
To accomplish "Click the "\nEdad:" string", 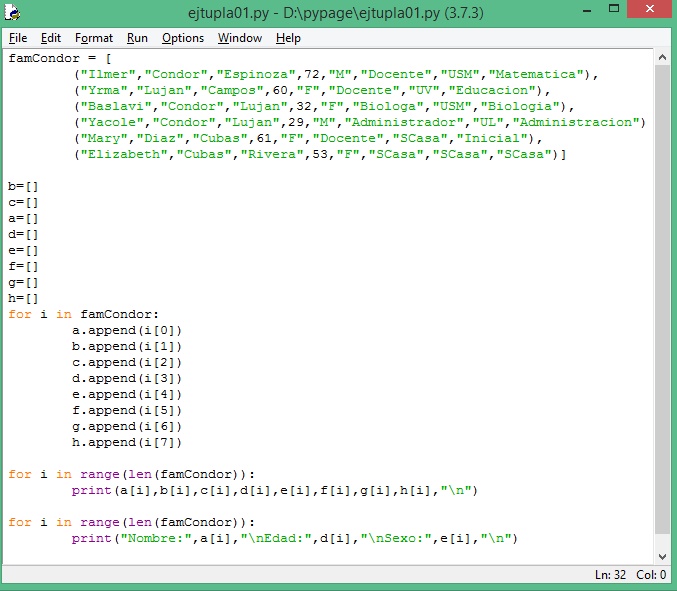I will tap(276, 538).
